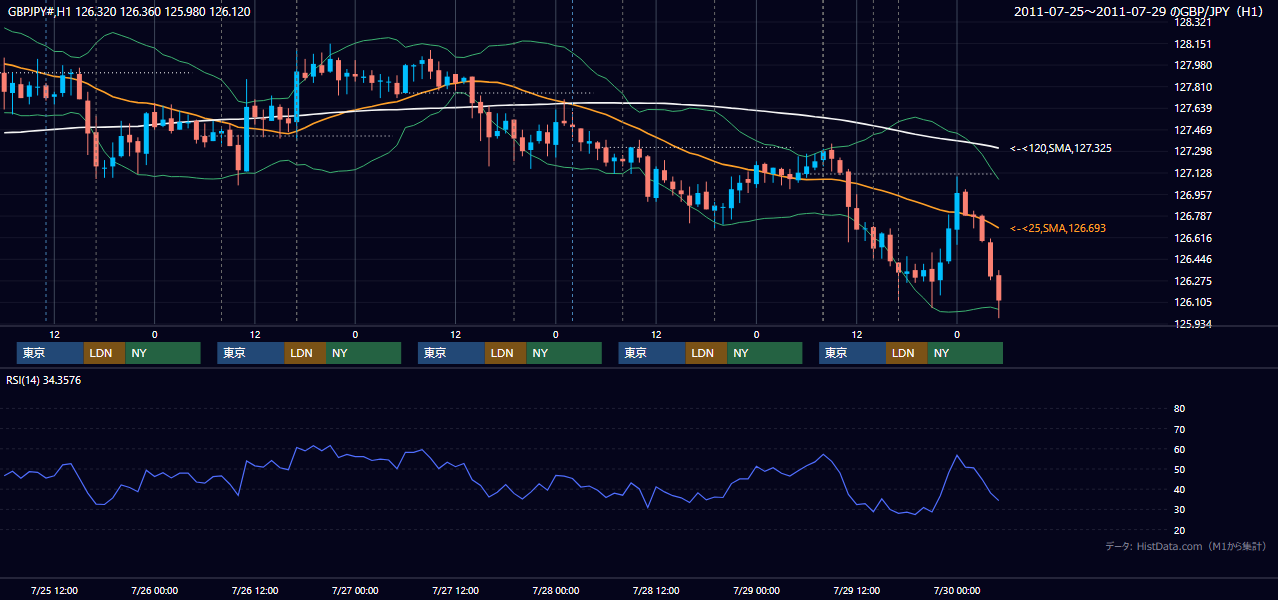This screenshot has width=1278, height=600.
Task: Click RSI level 80 on scale
Action: coord(1179,409)
